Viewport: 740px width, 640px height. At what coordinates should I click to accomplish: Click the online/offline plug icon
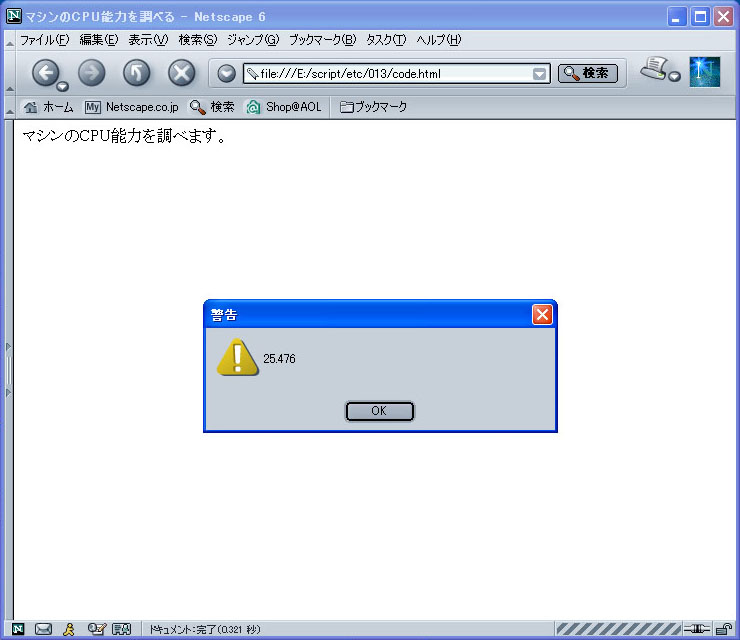[x=697, y=629]
